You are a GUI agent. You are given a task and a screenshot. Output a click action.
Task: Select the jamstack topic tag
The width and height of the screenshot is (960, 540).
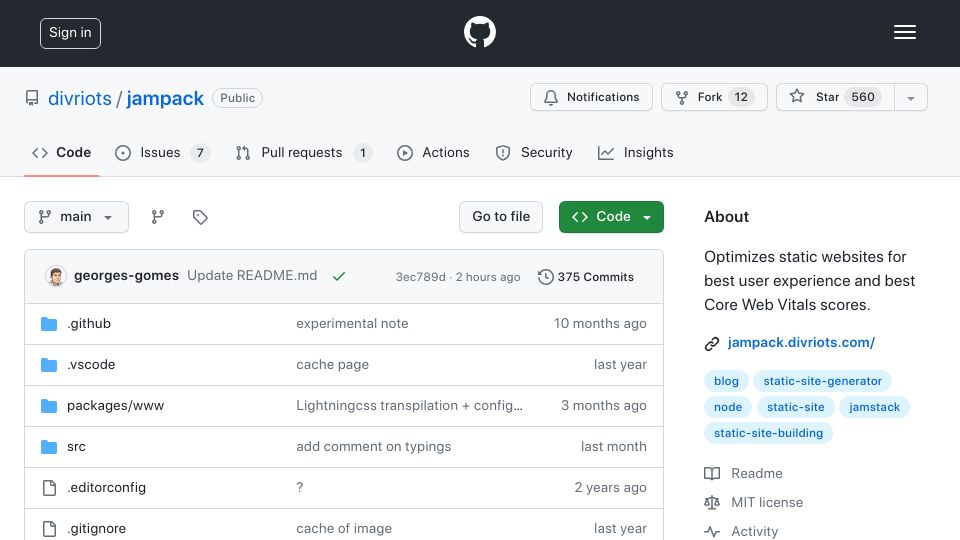pos(874,407)
